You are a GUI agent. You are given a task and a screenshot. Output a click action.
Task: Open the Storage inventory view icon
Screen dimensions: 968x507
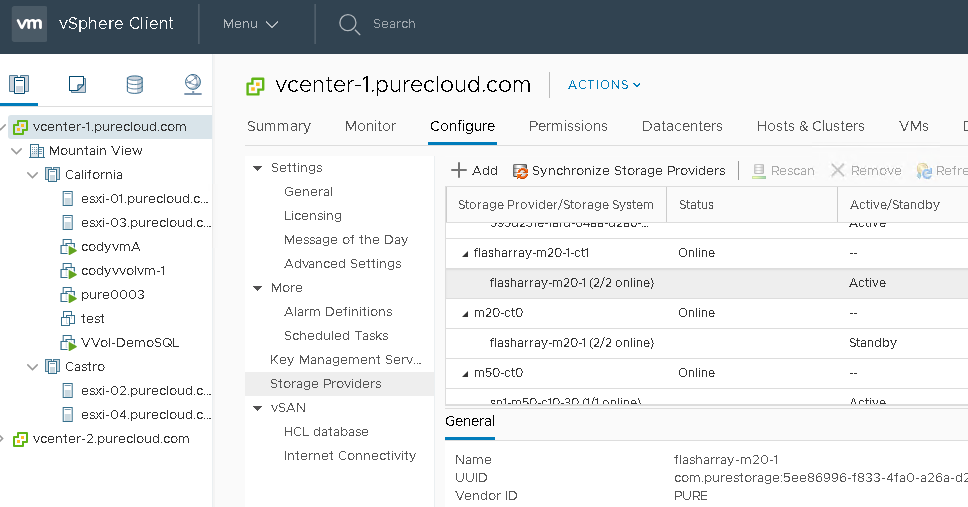(134, 85)
